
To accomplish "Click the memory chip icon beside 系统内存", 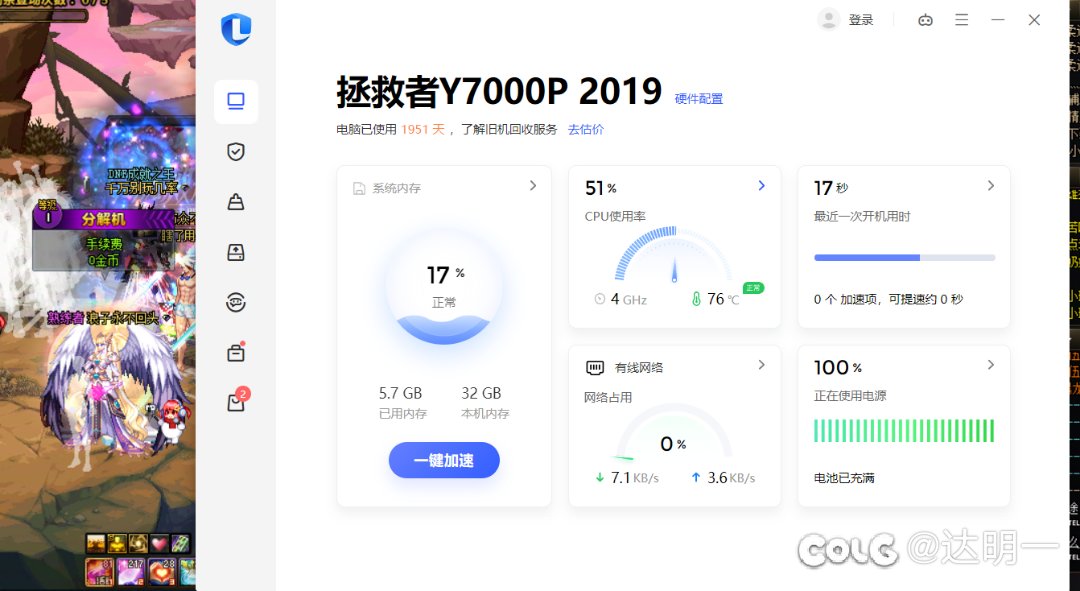I will [359, 188].
